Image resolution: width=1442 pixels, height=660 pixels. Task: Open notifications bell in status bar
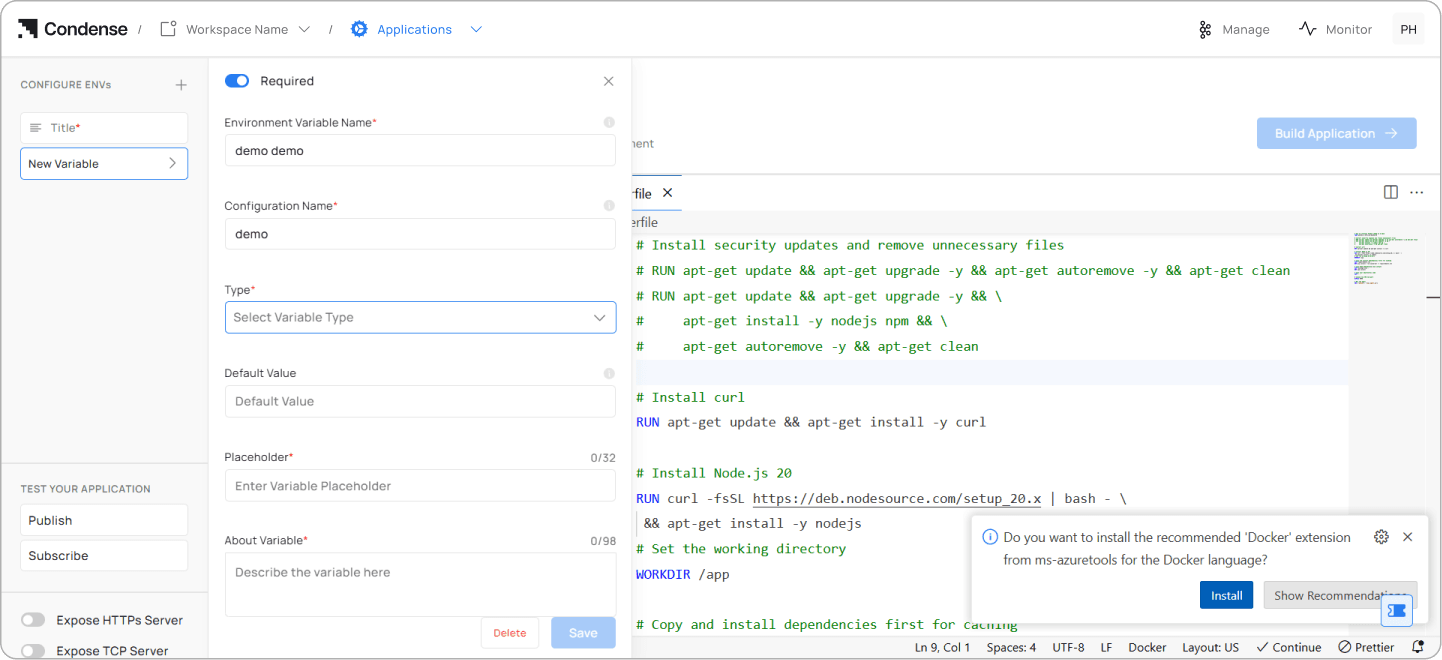click(x=1417, y=647)
